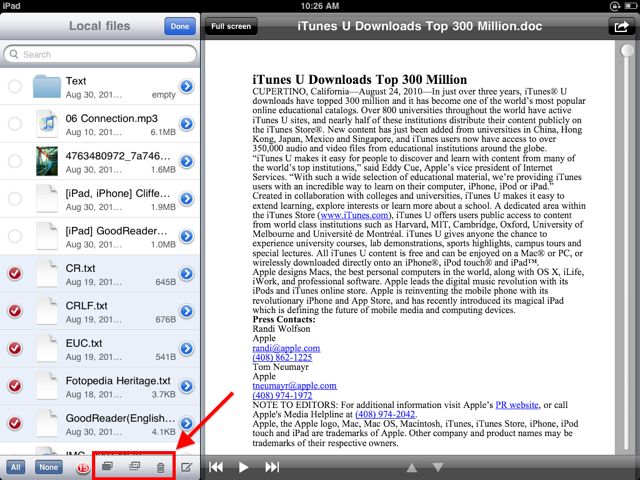Uncheck the CRLF.txt file

15,311
